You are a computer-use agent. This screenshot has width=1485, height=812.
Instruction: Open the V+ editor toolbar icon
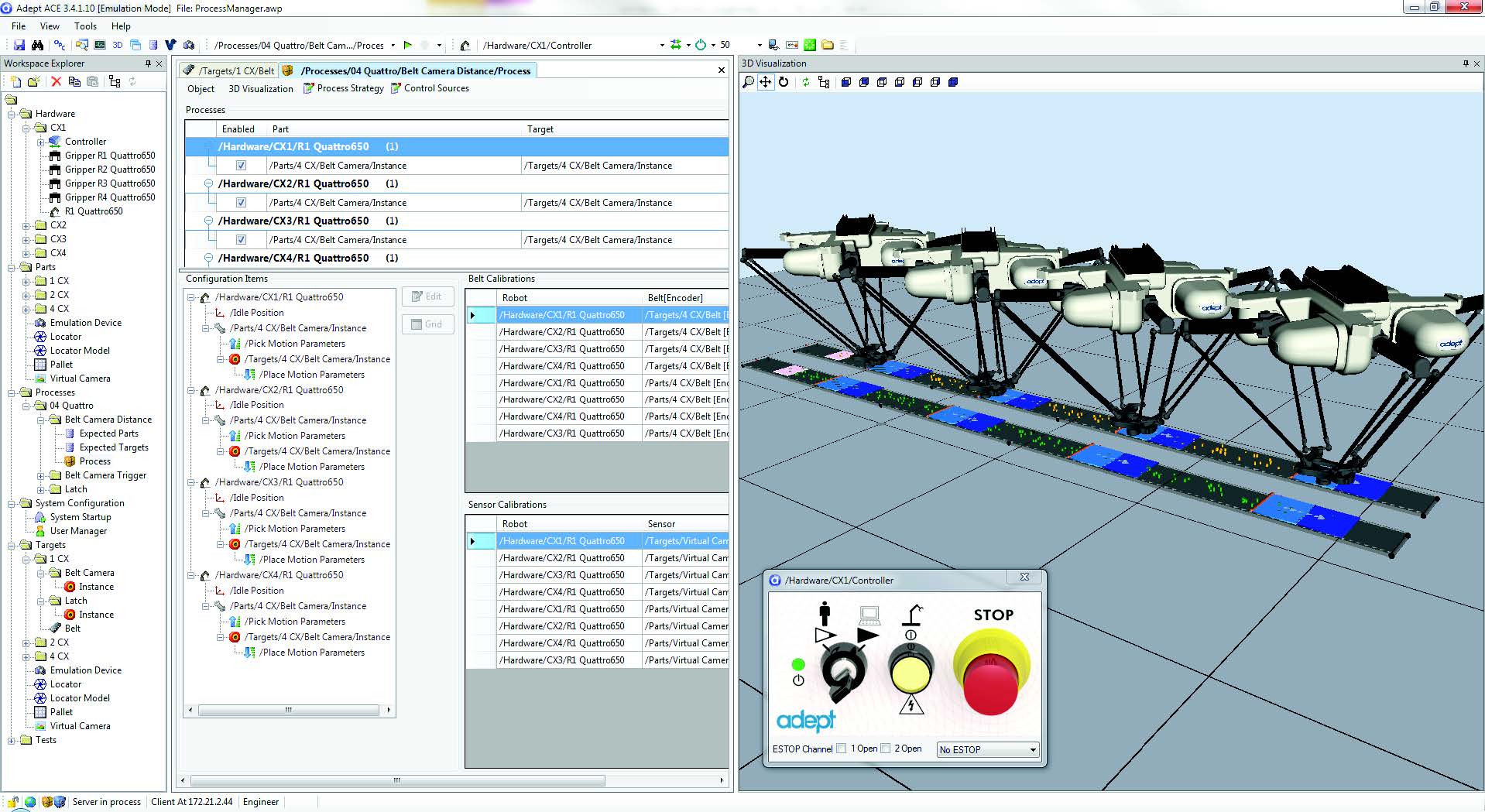coord(170,45)
